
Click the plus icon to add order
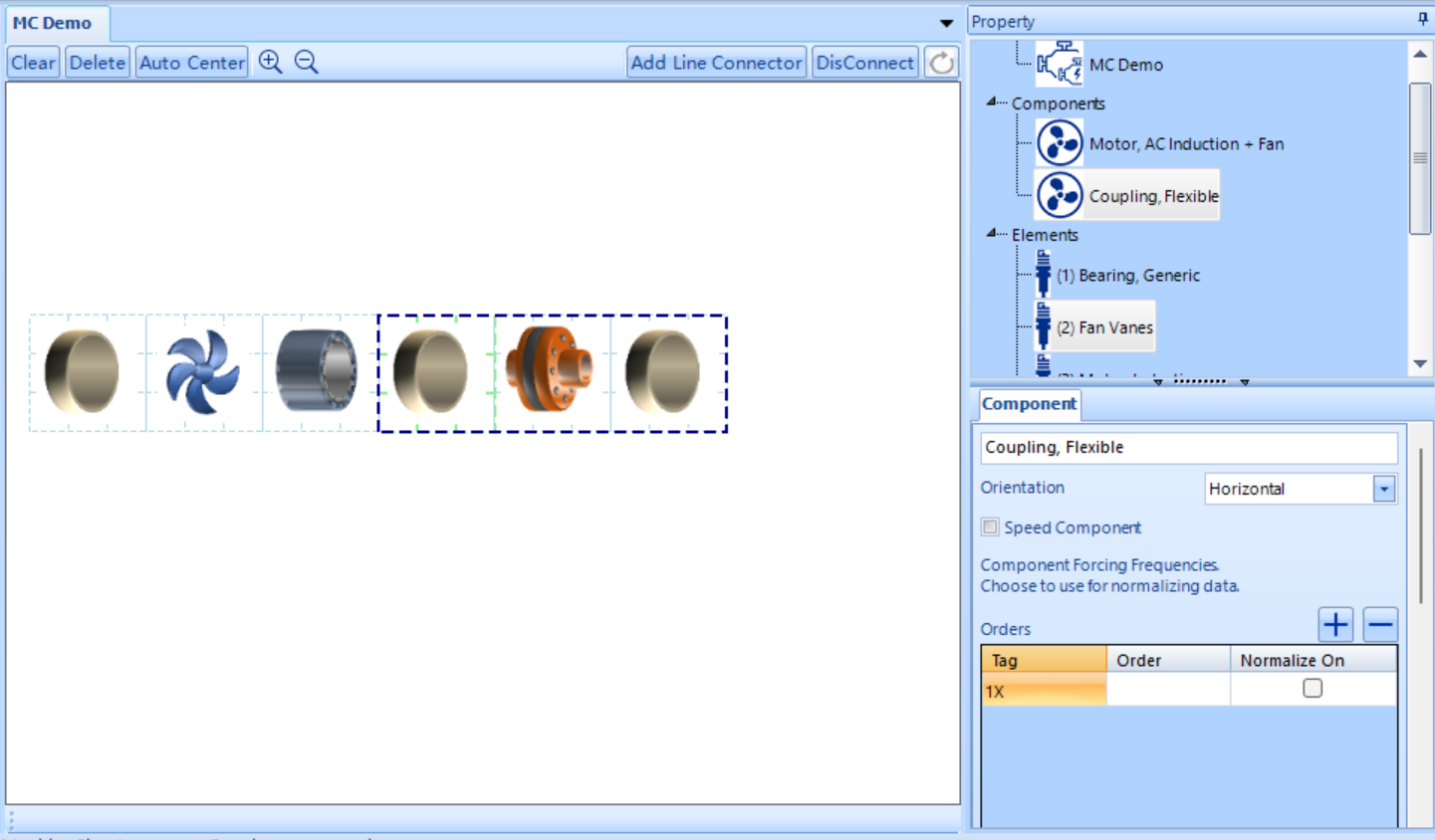[x=1335, y=625]
